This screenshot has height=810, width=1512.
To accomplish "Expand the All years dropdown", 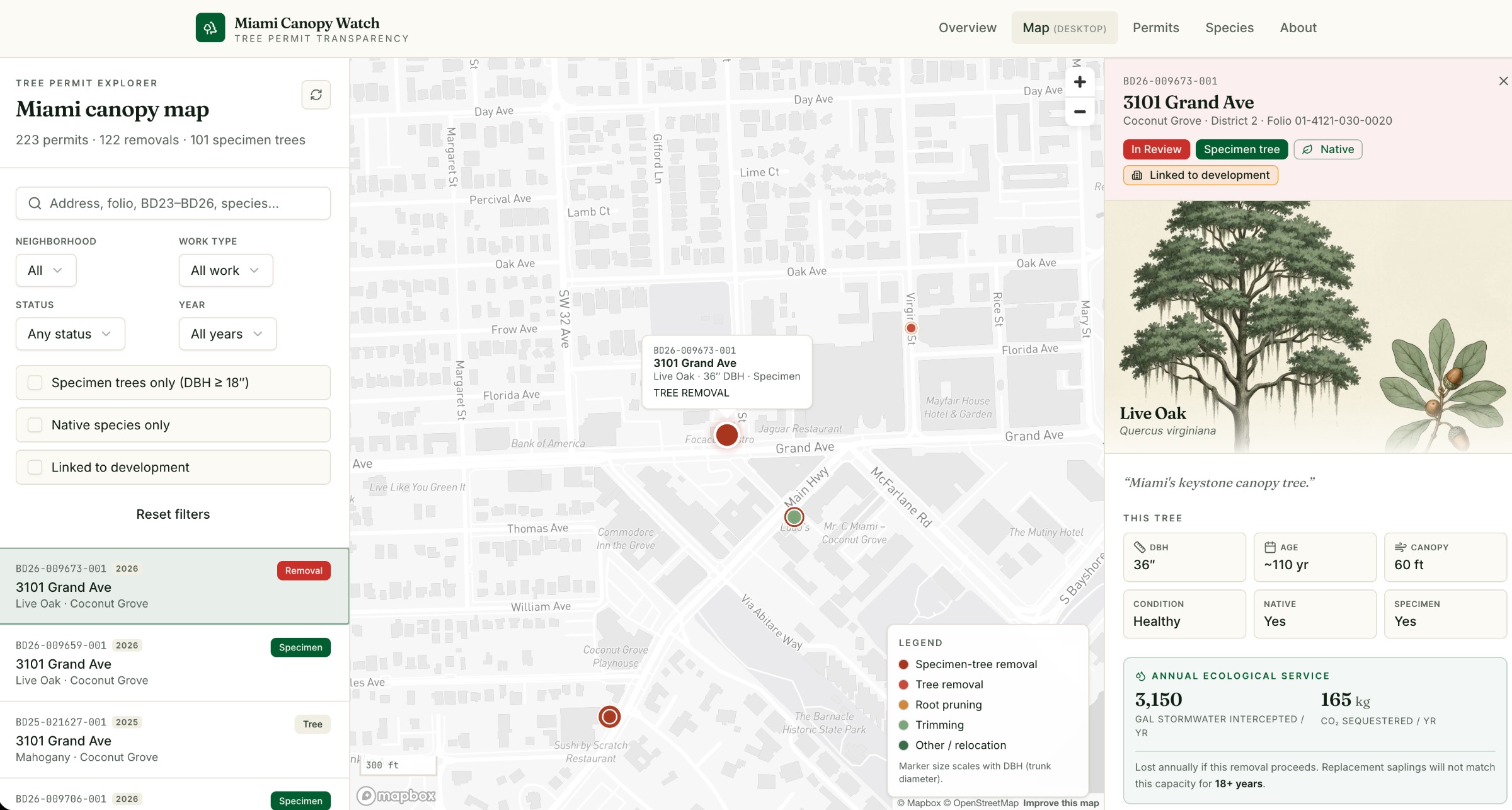I will coord(227,334).
